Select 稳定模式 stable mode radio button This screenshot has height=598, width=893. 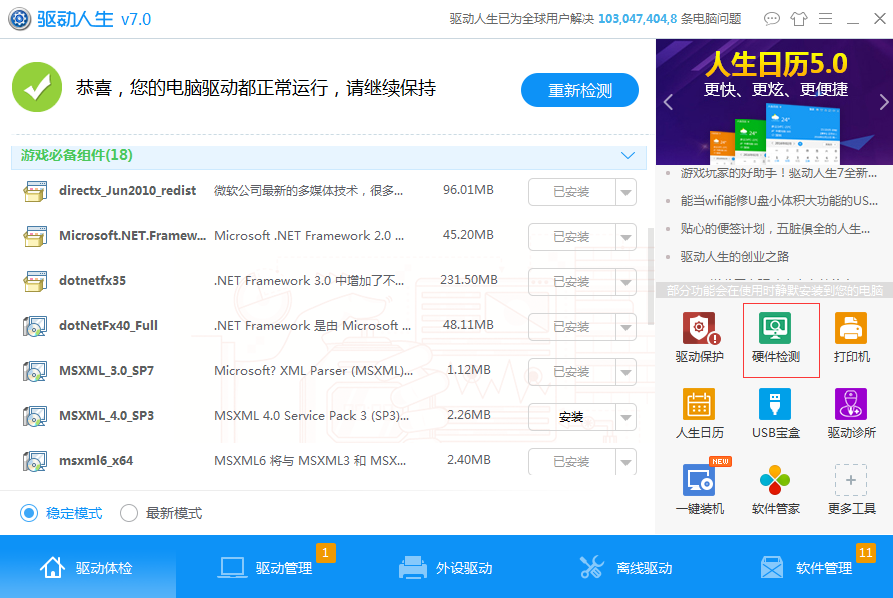click(x=29, y=513)
